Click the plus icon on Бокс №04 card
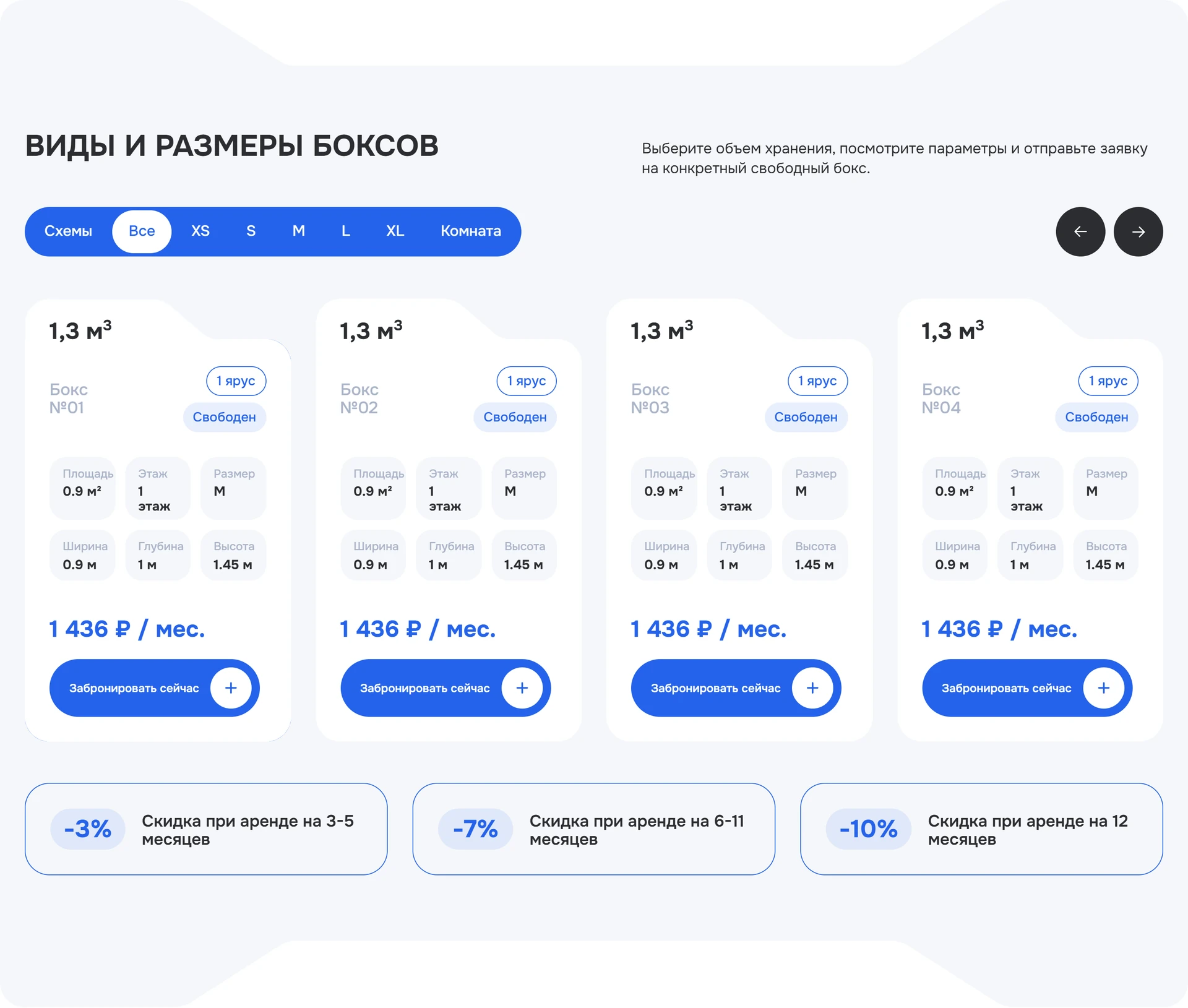The width and height of the screenshot is (1188, 1008). click(x=1104, y=688)
